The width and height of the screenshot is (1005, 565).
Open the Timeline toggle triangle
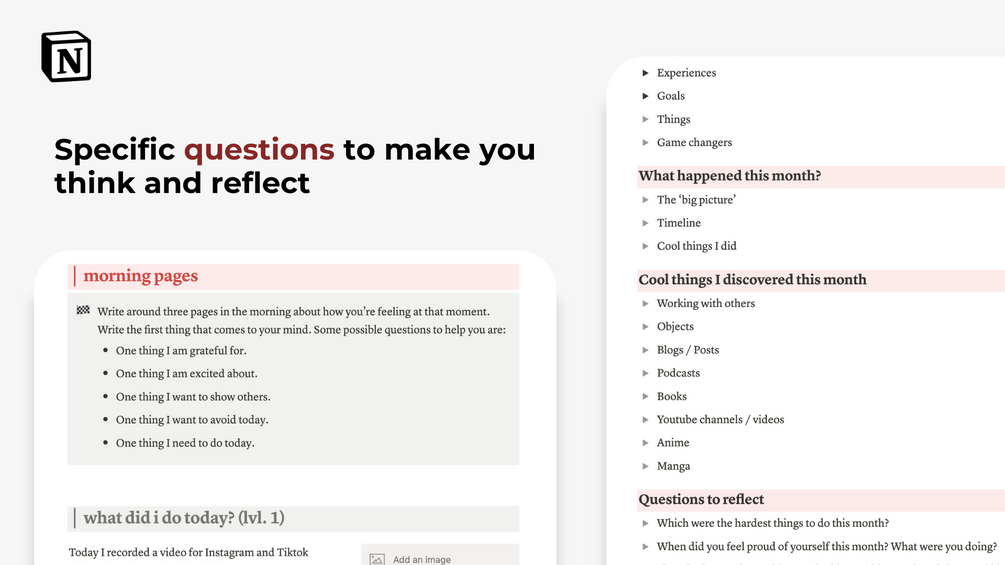(x=645, y=223)
